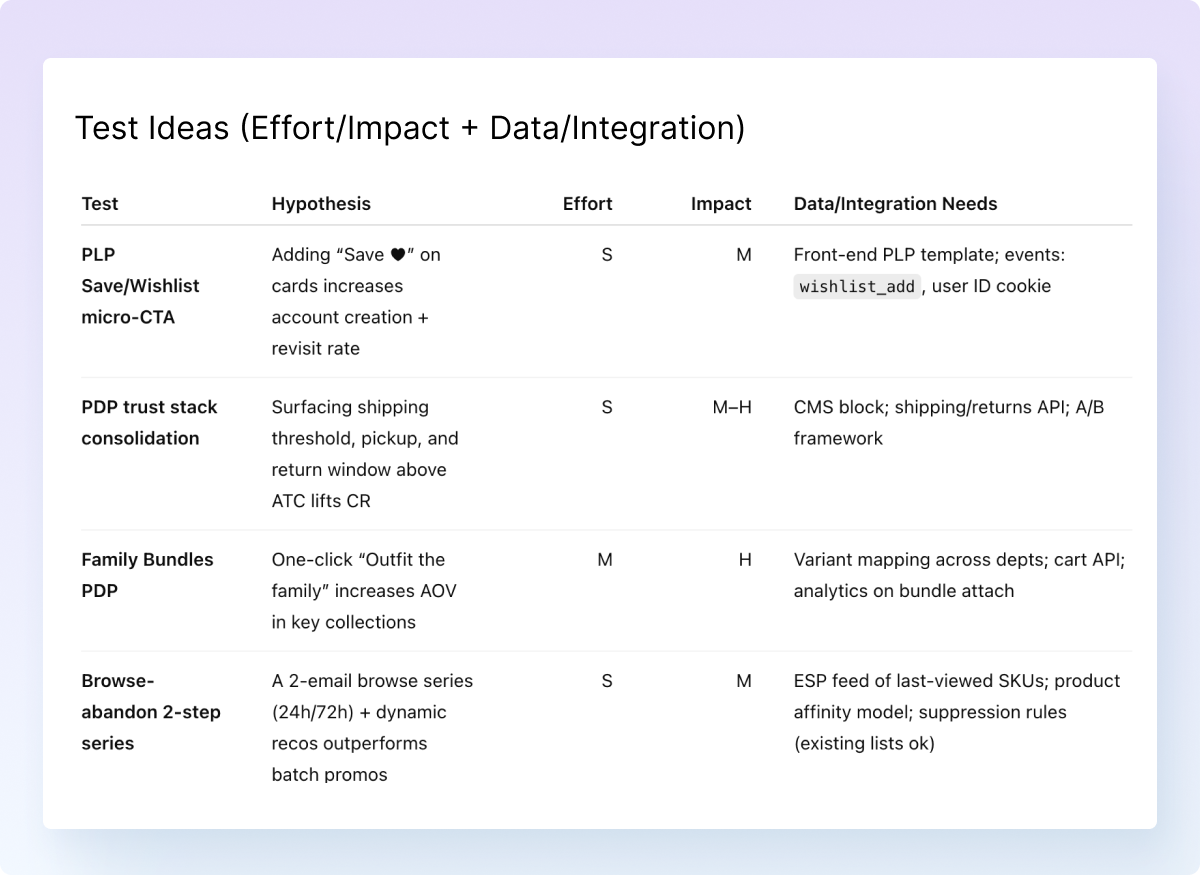Click the PDP trust stack consolidation row title
The width and height of the screenshot is (1200, 875).
pyautogui.click(x=149, y=423)
